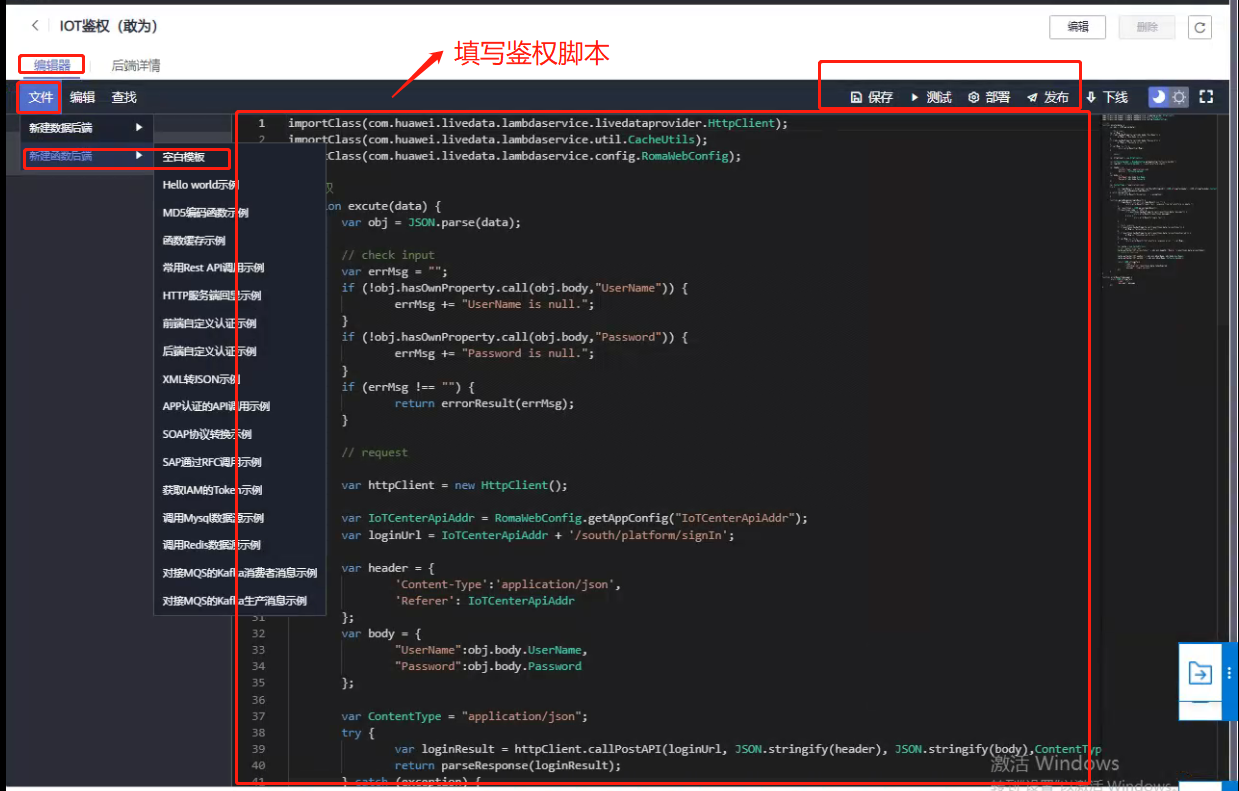
Task: Click code line 'var httpClient = new HttpClient();'
Action: pos(454,485)
